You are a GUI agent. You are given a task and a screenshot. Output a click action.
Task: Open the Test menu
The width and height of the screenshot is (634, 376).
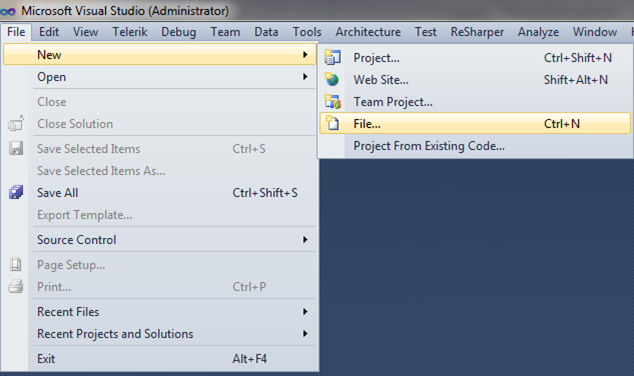[426, 32]
